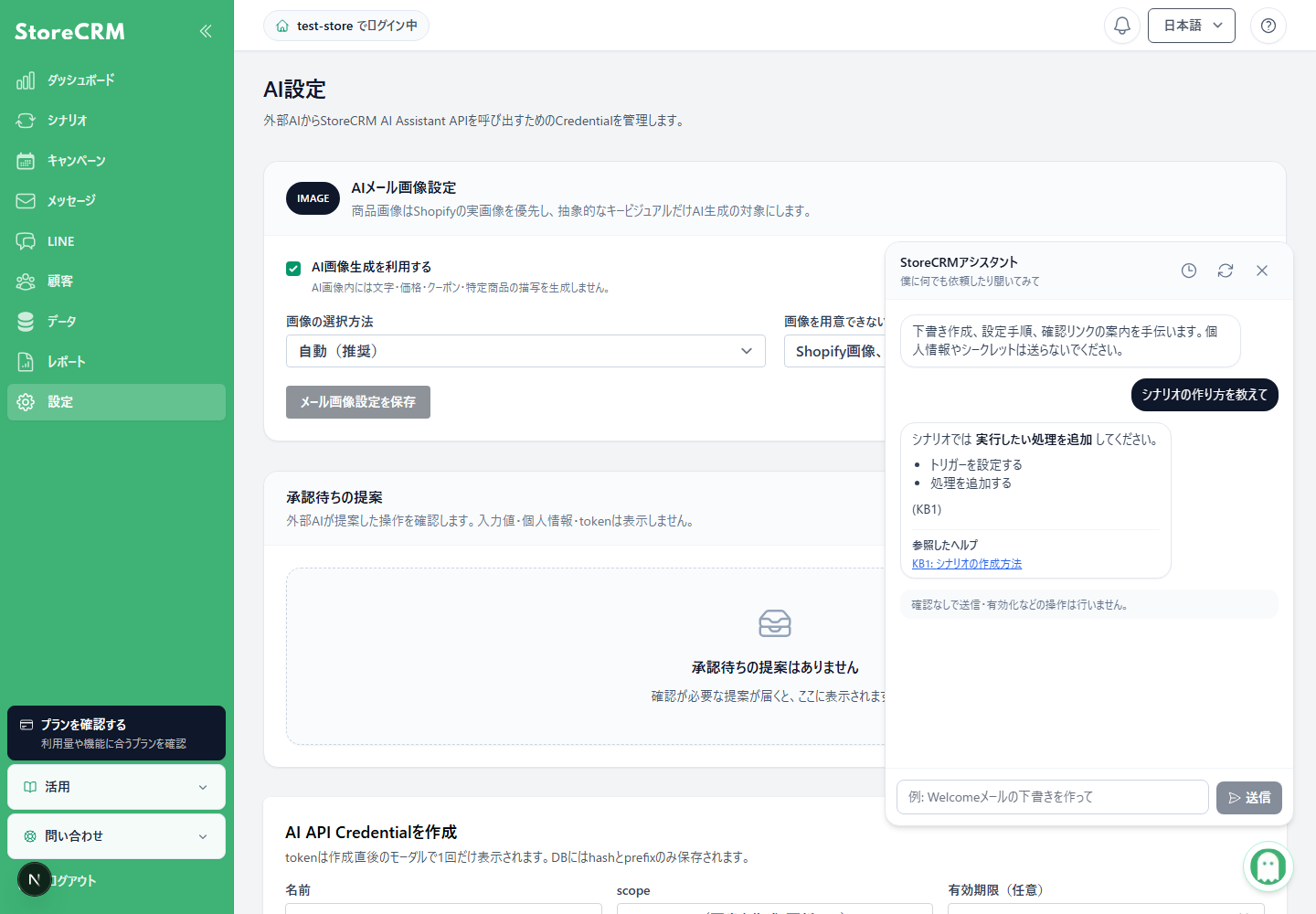The image size is (1316, 914).
Task: Click the StoreCRM logo
Action: click(x=69, y=31)
